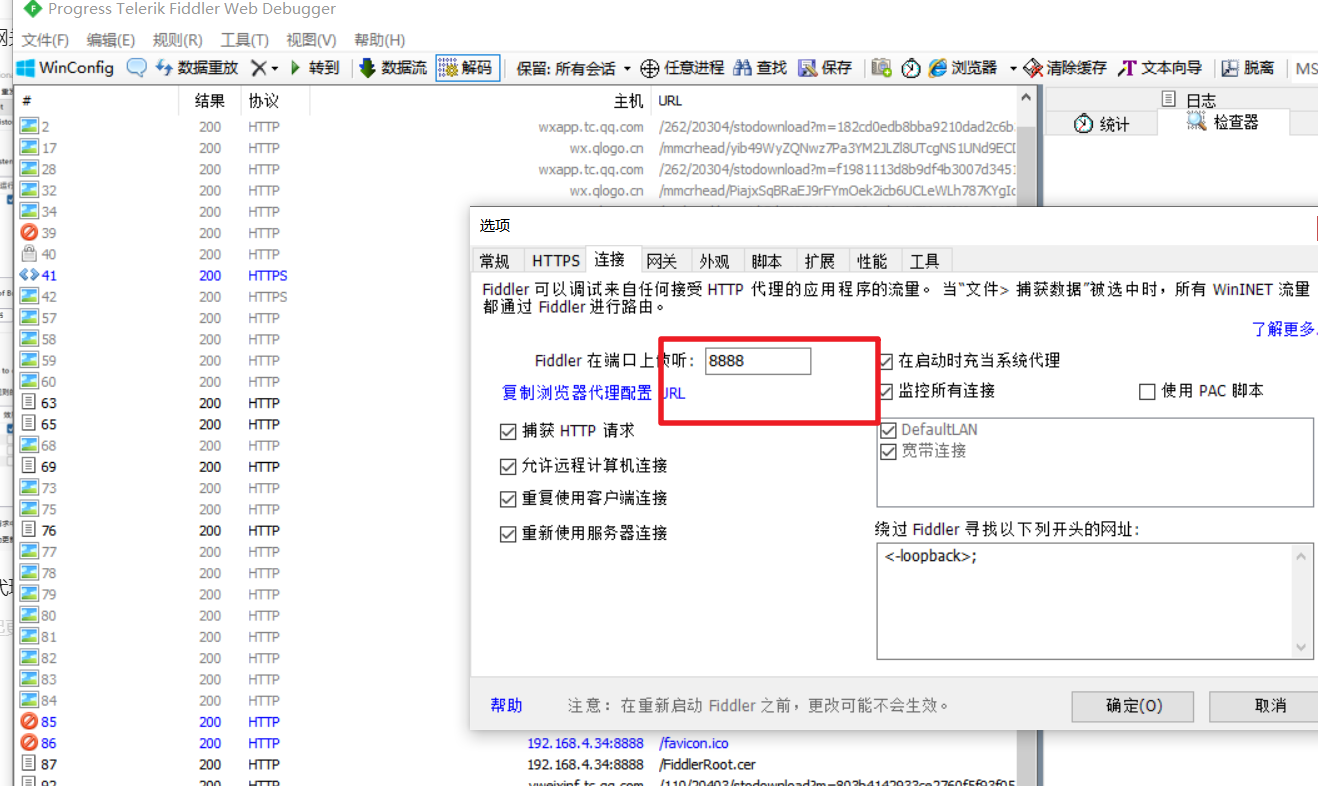Viewport: 1318px width, 786px height.
Task: Select the 网关 gateway tab
Action: [662, 261]
